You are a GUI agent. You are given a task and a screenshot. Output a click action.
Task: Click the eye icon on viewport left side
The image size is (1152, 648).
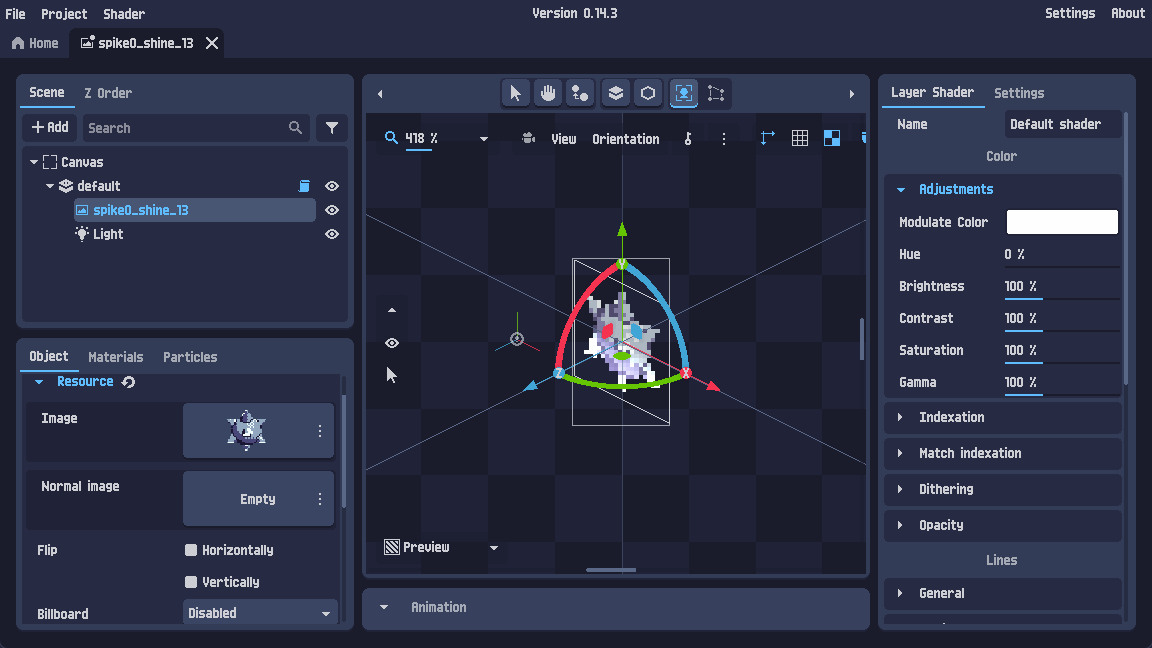[x=392, y=343]
